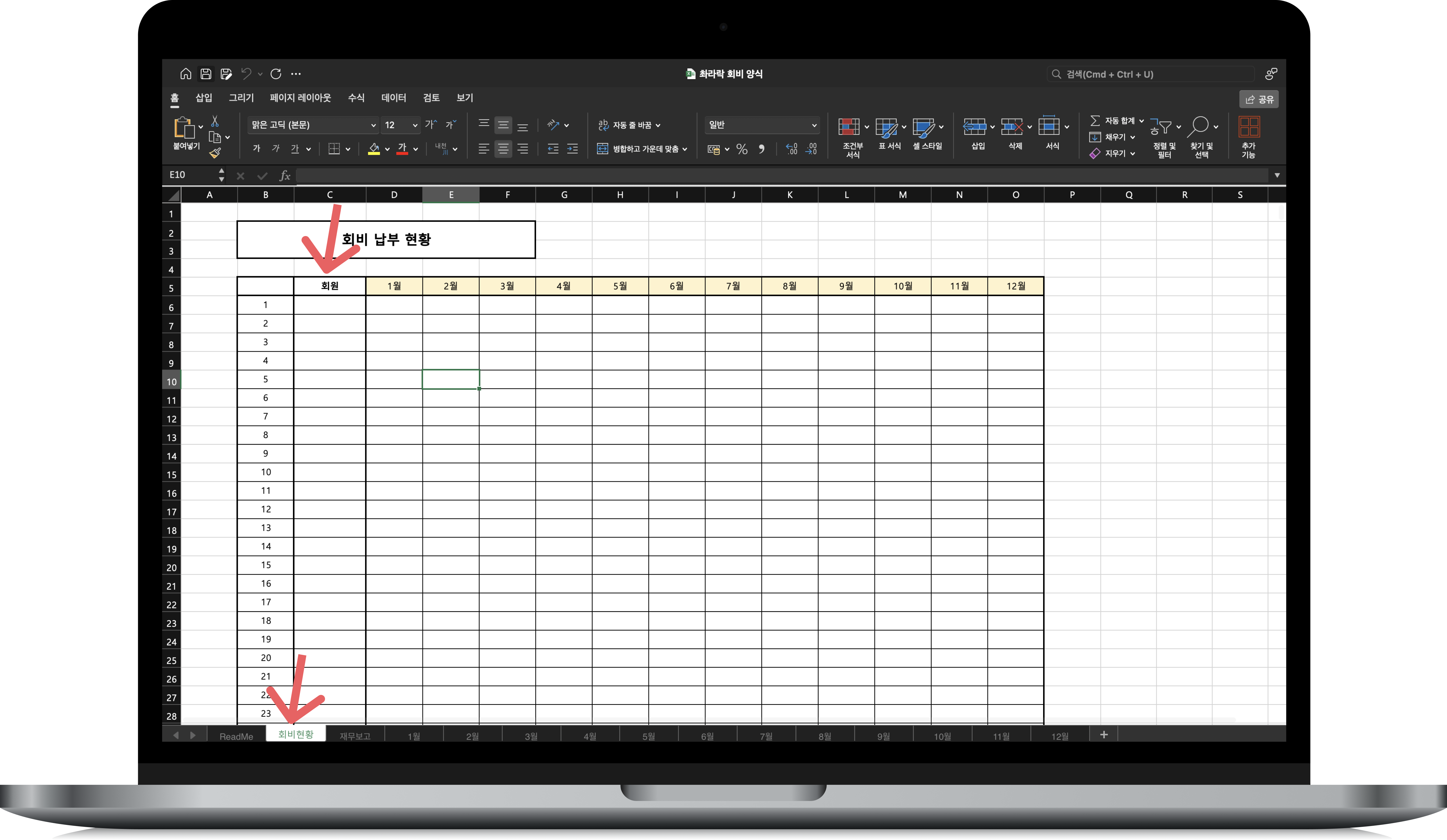Viewport: 1447px width, 840px height.
Task: Click the Format Painter brush icon
Action: pos(215,153)
